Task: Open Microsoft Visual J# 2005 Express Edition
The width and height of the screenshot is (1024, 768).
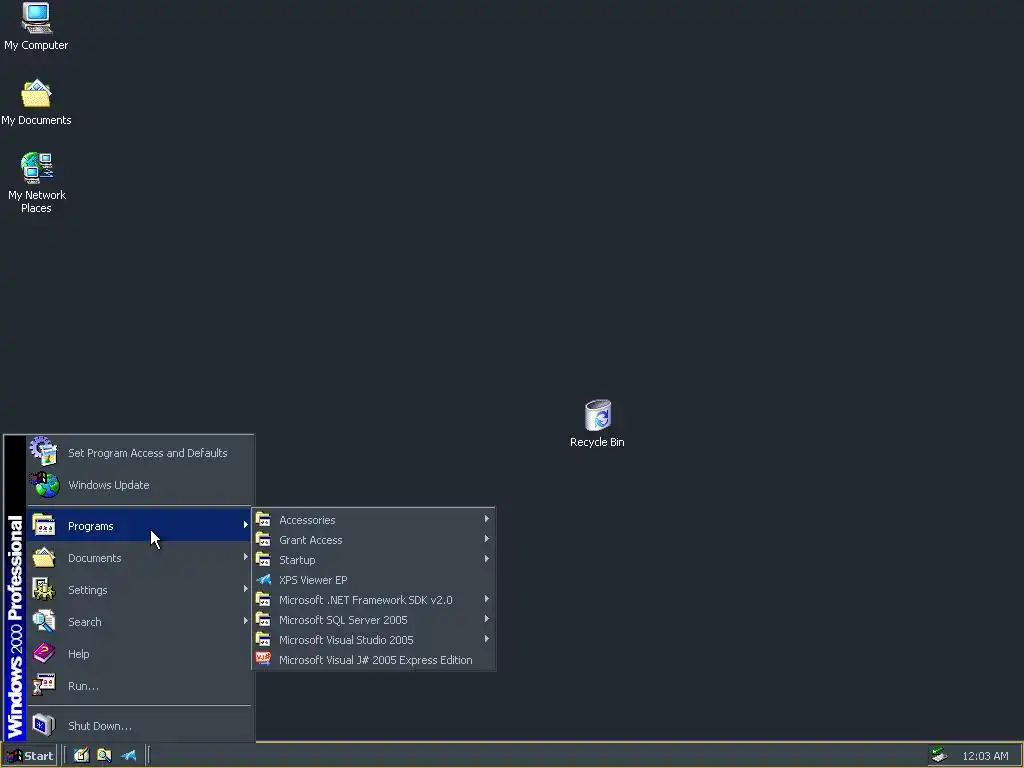Action: [x=374, y=660]
